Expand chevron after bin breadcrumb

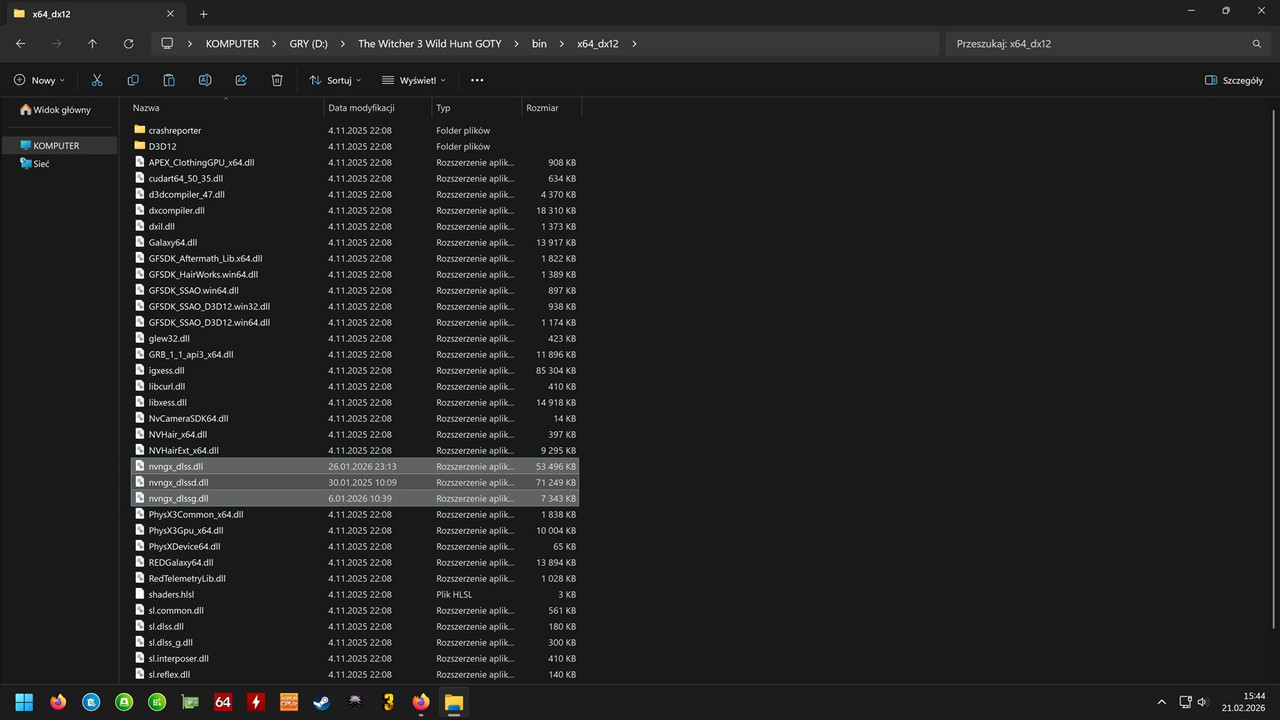[561, 44]
